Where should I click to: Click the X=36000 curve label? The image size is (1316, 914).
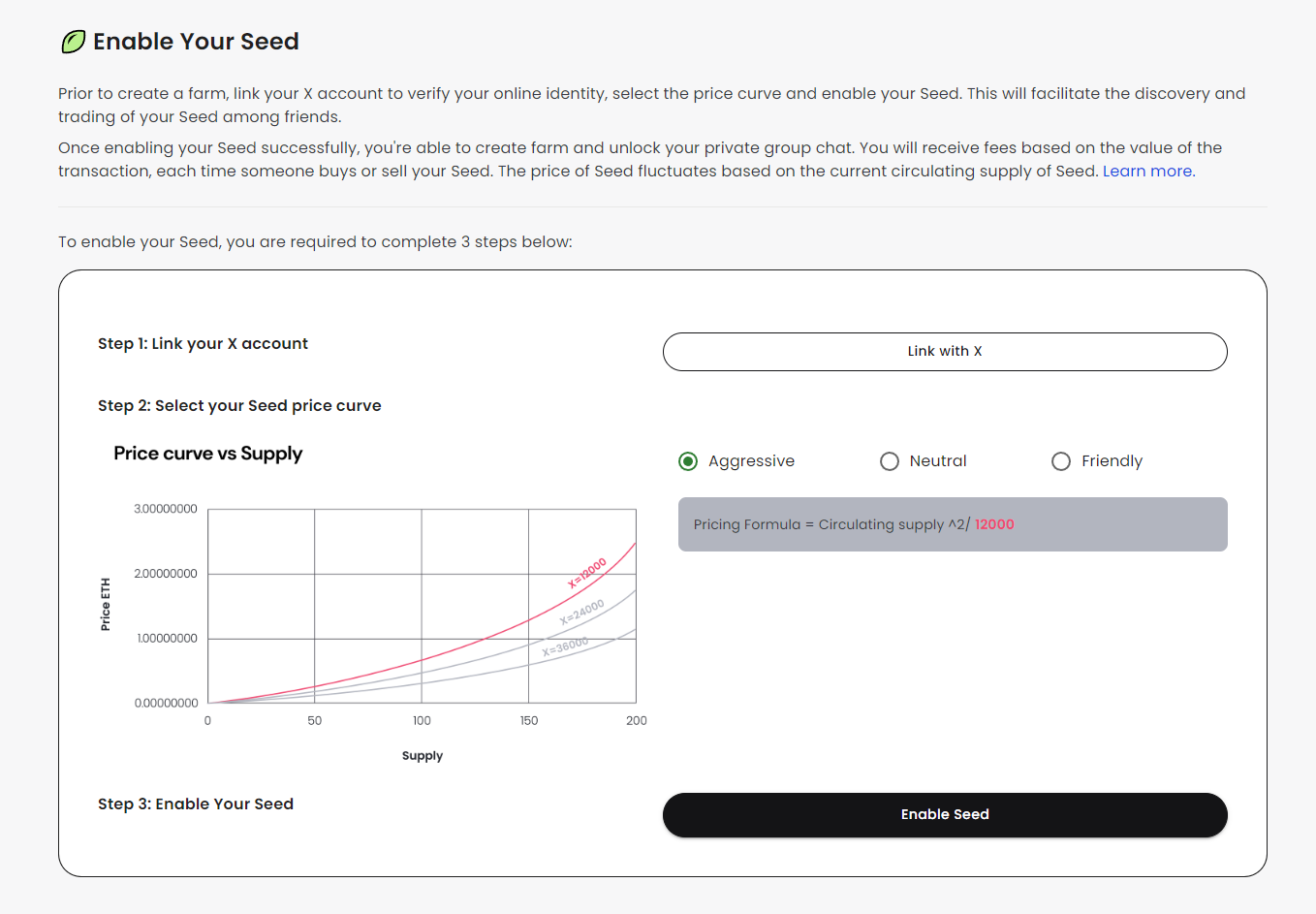tap(565, 647)
